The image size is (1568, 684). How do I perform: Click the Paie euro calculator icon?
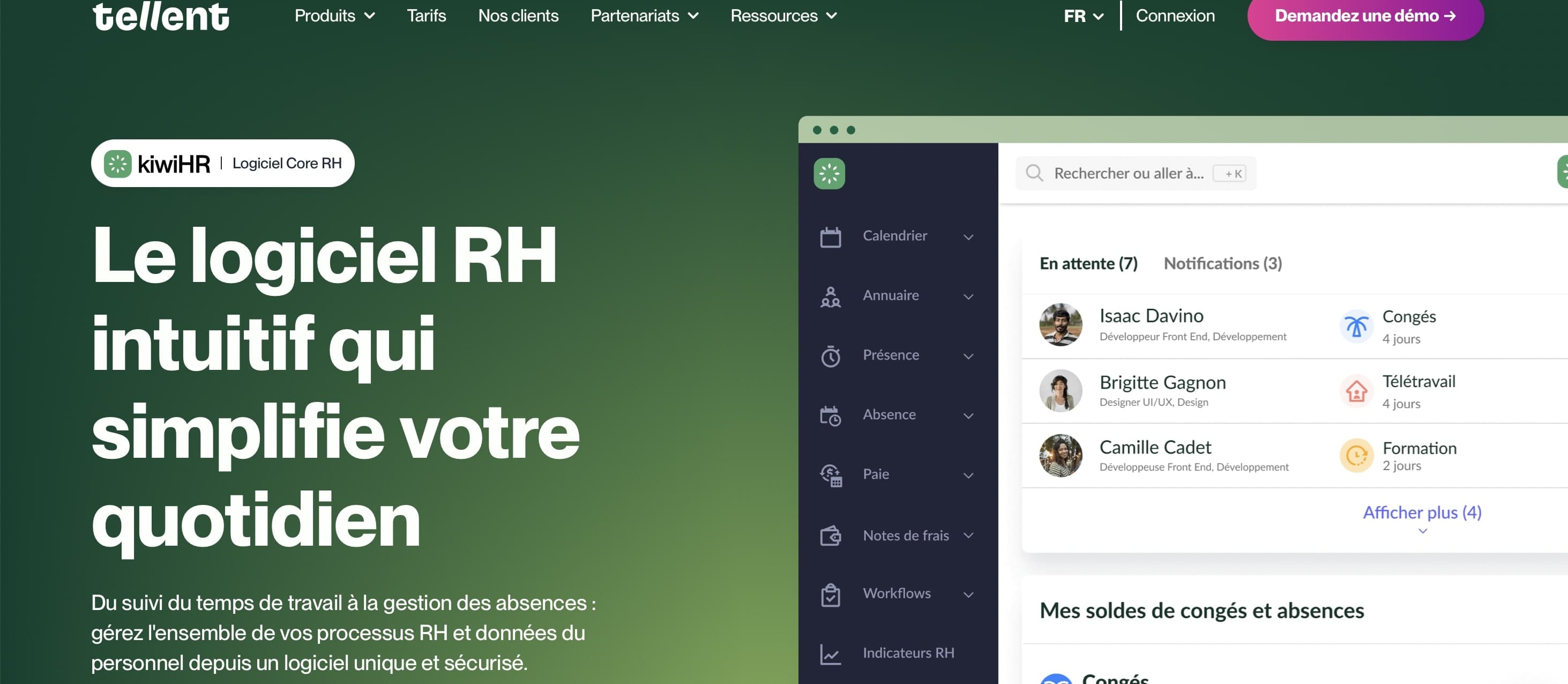tap(830, 475)
